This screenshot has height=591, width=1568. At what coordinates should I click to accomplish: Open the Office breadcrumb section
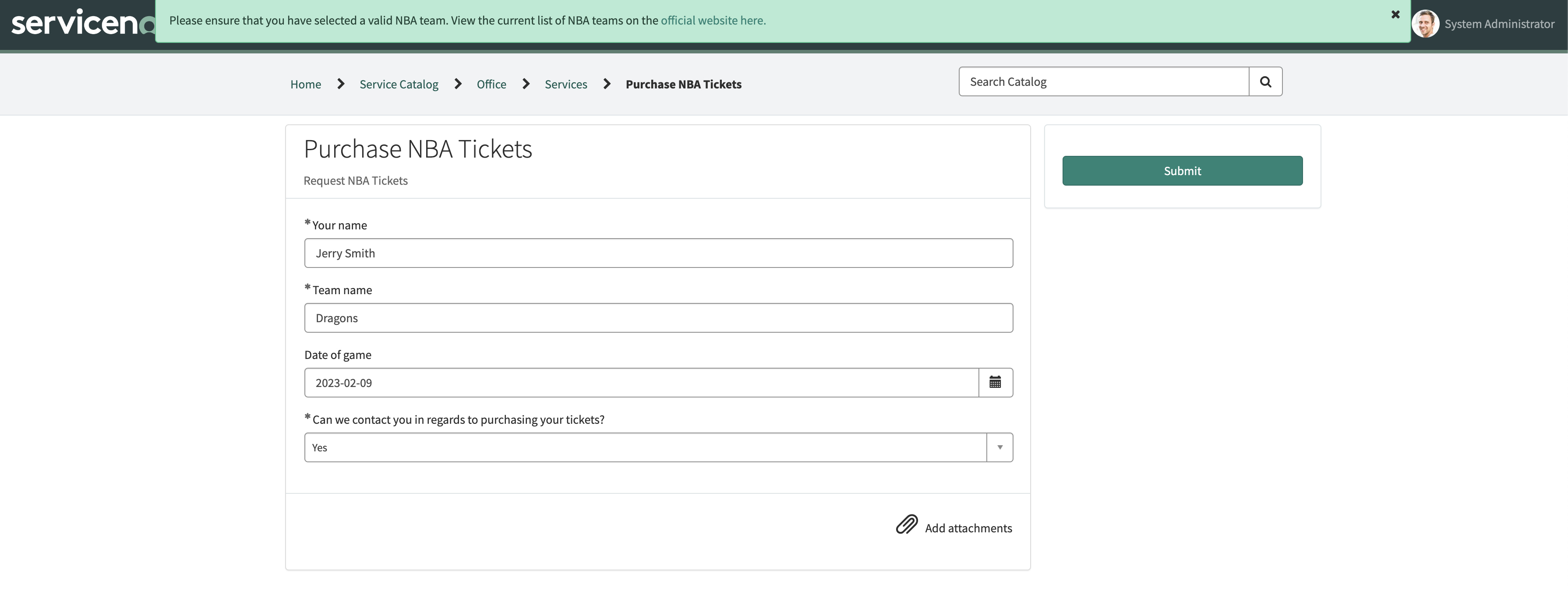point(491,84)
